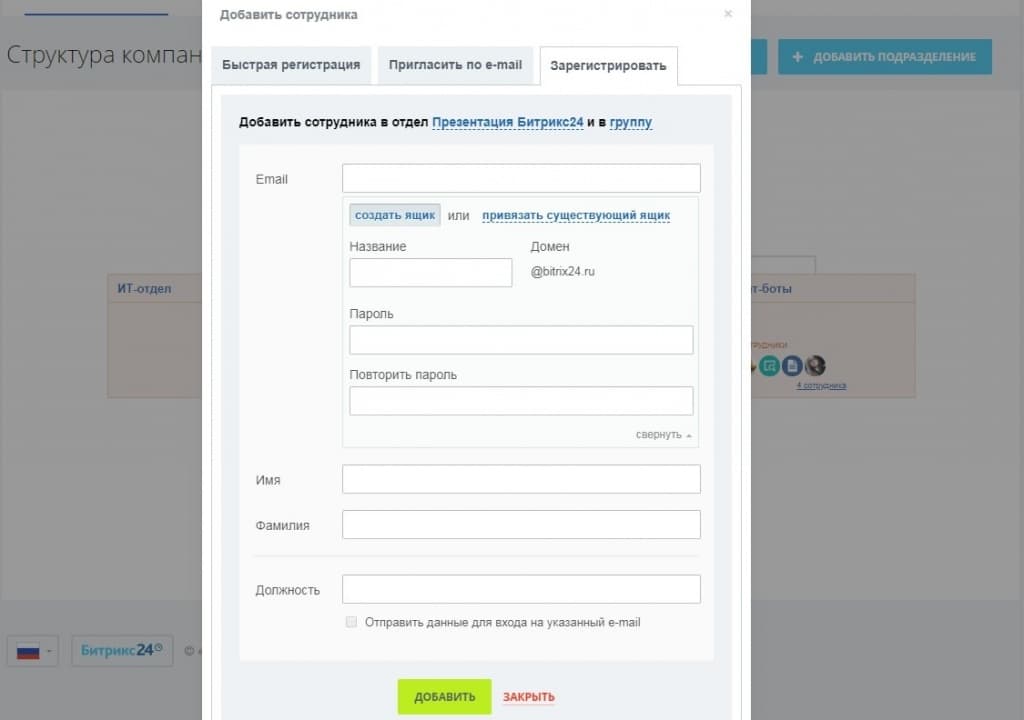The width and height of the screenshot is (1024, 720).
Task: Click the red Закрыть link
Action: pos(529,697)
